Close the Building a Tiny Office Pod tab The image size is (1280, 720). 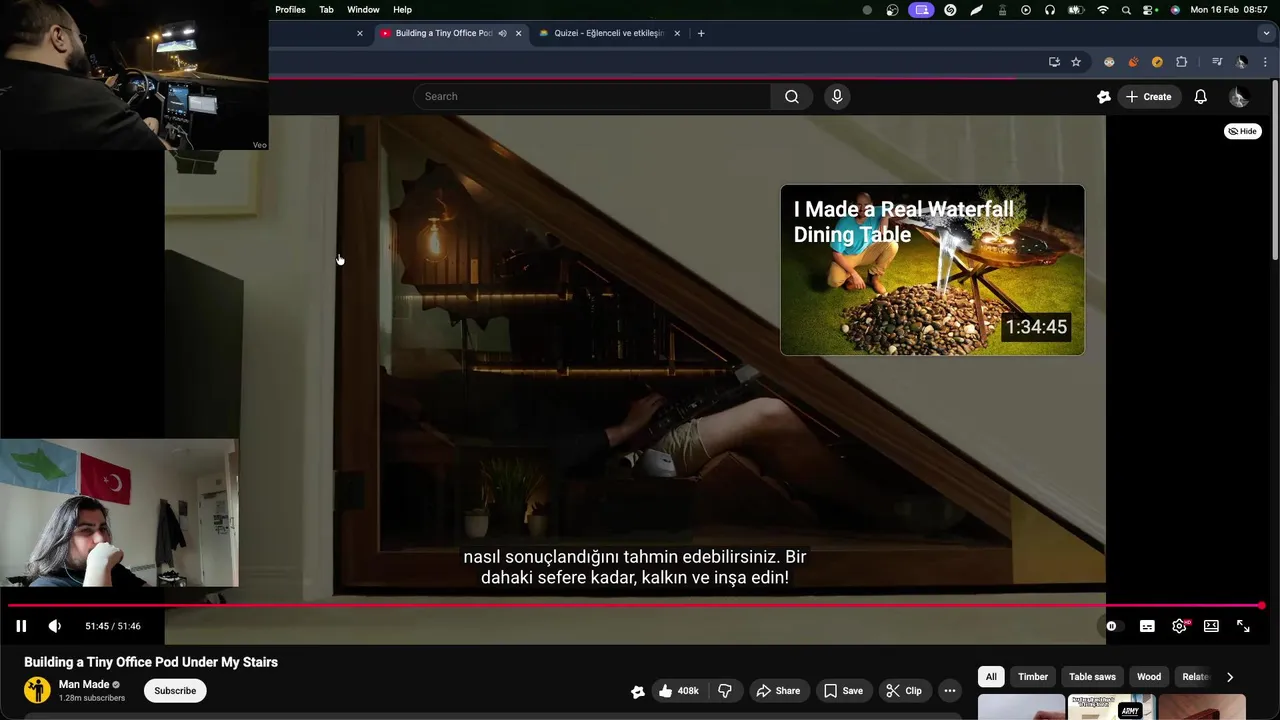click(518, 33)
